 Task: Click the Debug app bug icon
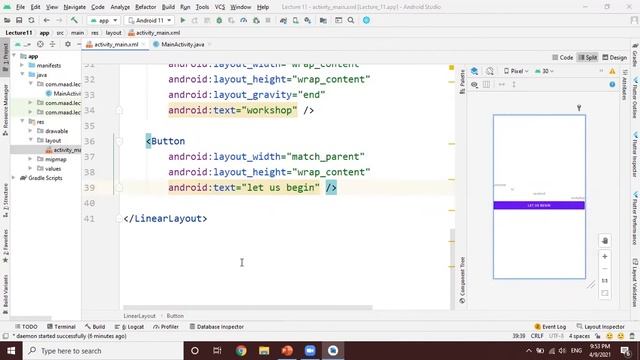pos(219,20)
